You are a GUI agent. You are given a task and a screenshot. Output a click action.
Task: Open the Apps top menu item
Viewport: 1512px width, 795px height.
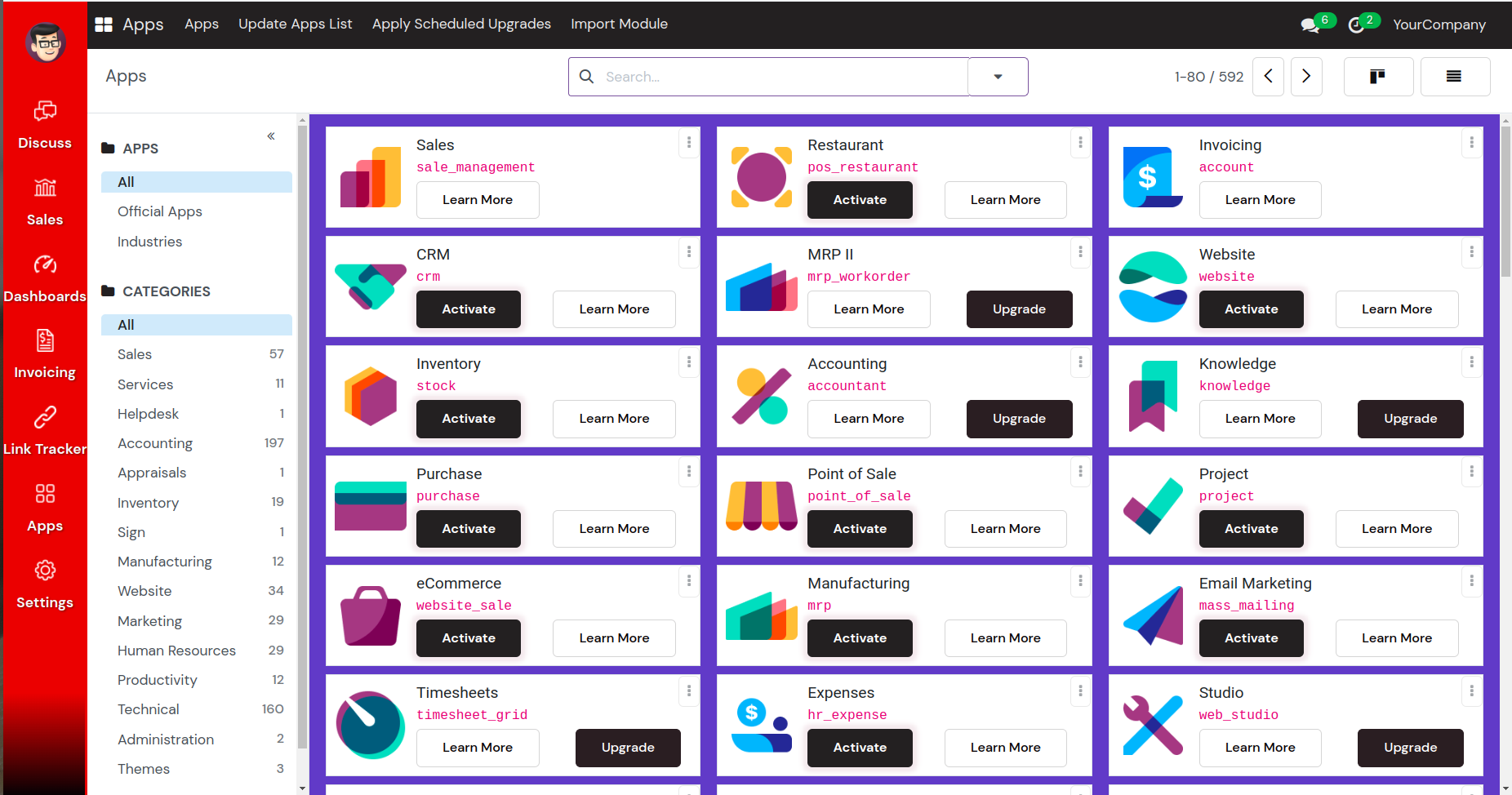coord(202,24)
